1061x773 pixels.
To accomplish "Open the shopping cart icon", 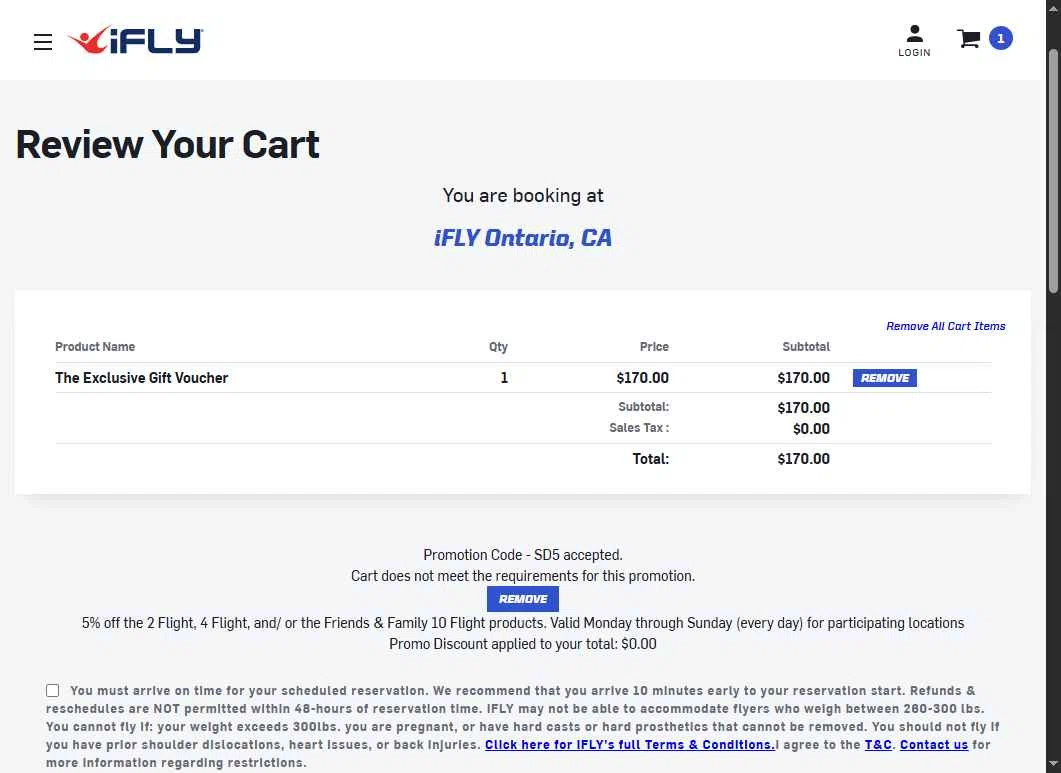I will pos(968,39).
